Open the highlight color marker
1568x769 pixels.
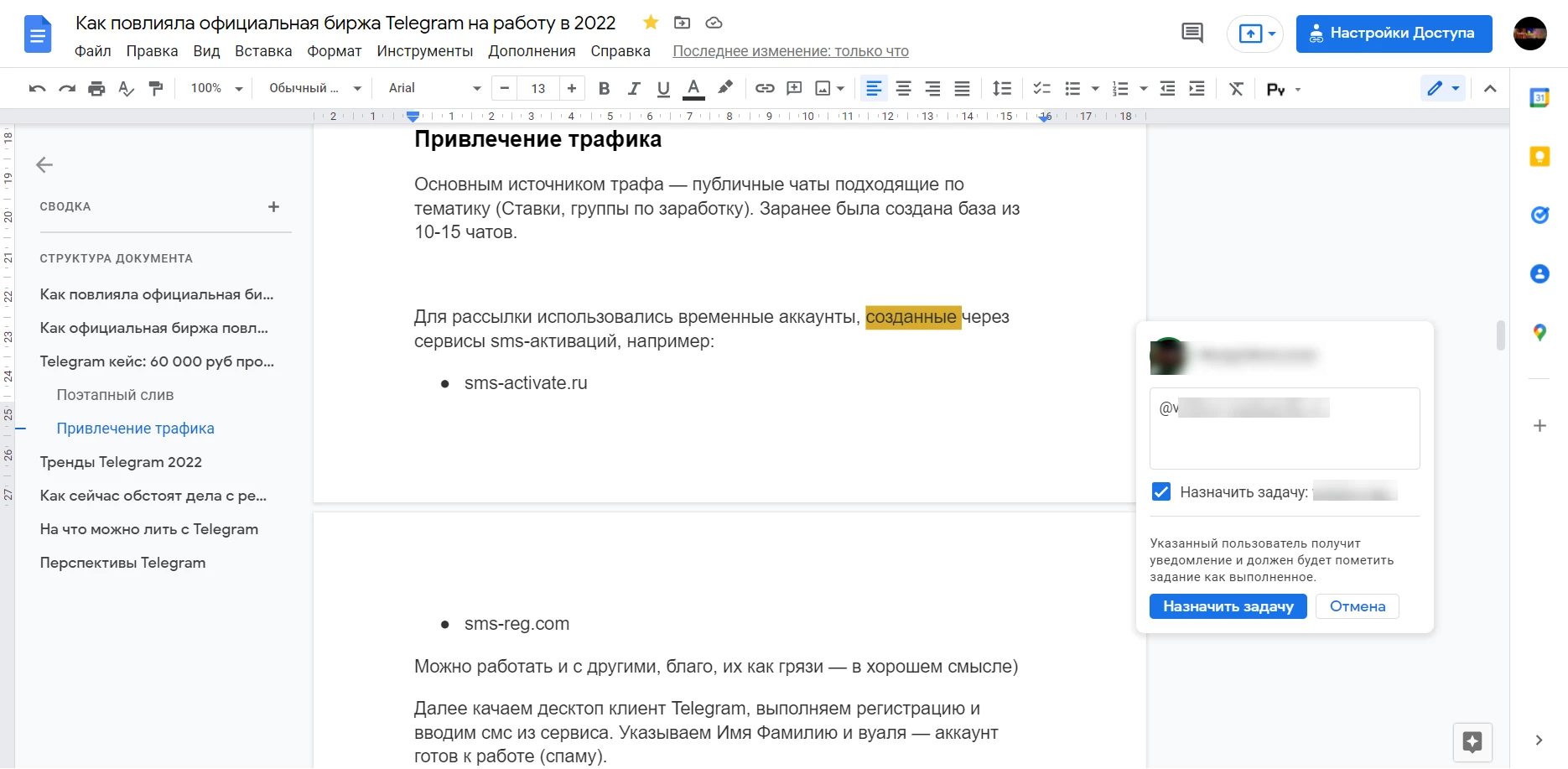coord(725,87)
